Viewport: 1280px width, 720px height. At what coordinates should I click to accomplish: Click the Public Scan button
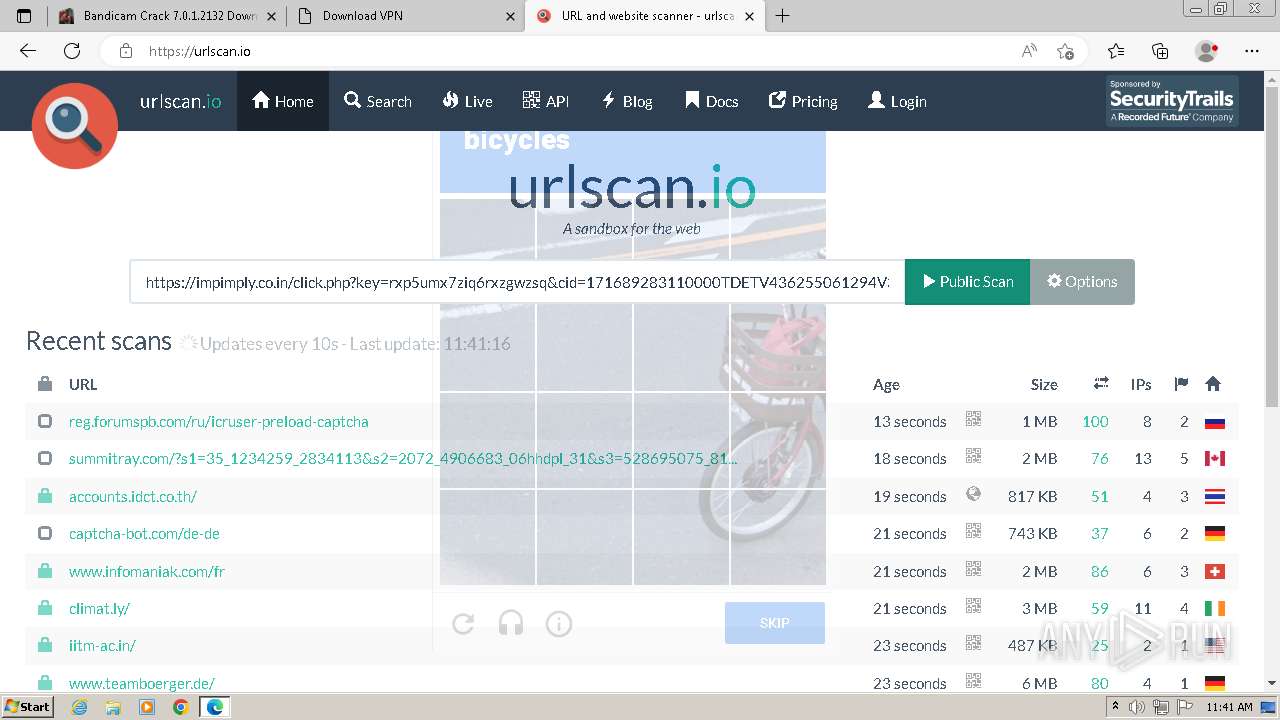point(967,282)
